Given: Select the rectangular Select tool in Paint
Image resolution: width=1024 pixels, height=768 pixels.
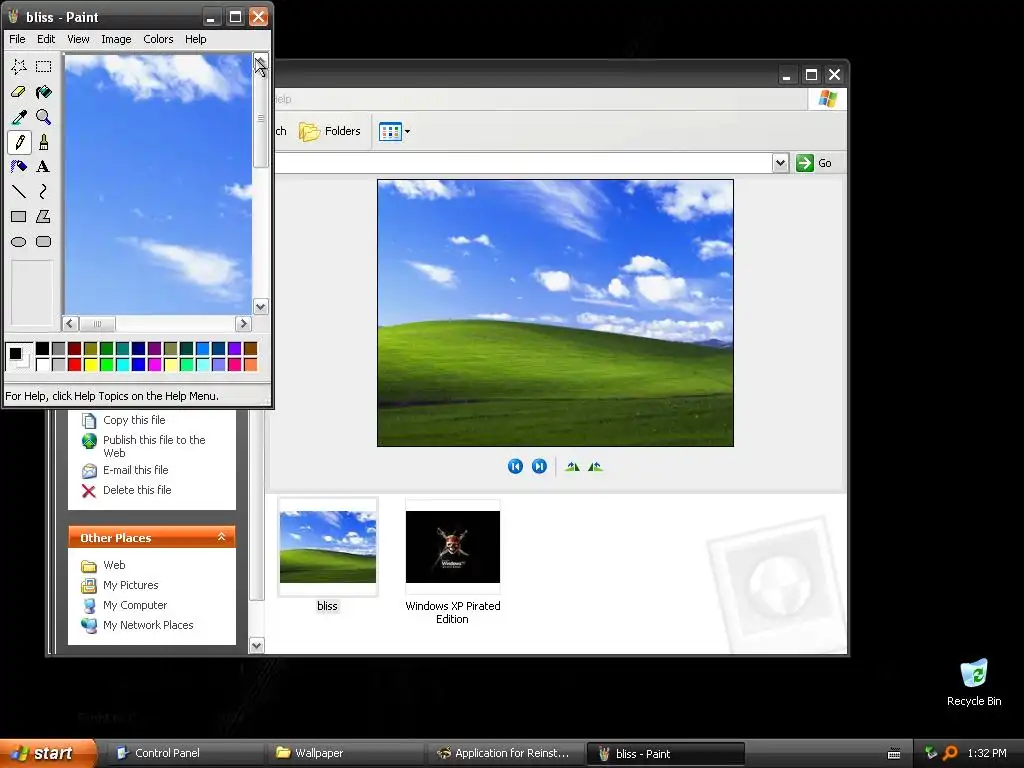Looking at the screenshot, I should [44, 67].
